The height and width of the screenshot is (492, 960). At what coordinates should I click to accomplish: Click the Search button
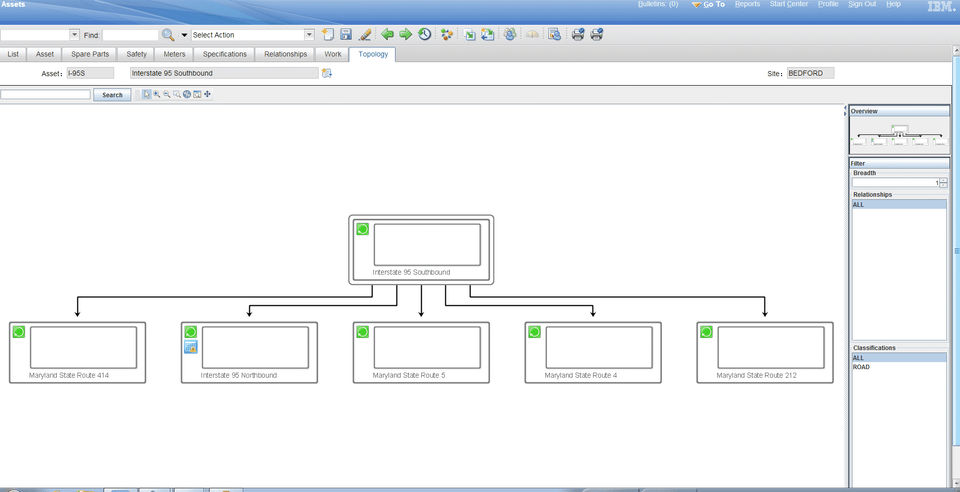[x=112, y=95]
